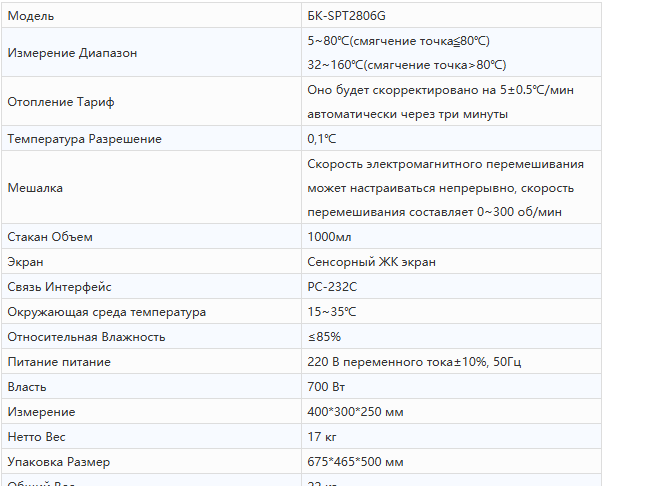Image resolution: width=645 pixels, height=486 pixels.
Task: Select the 32~160℃ softening point line
Action: [x=407, y=65]
